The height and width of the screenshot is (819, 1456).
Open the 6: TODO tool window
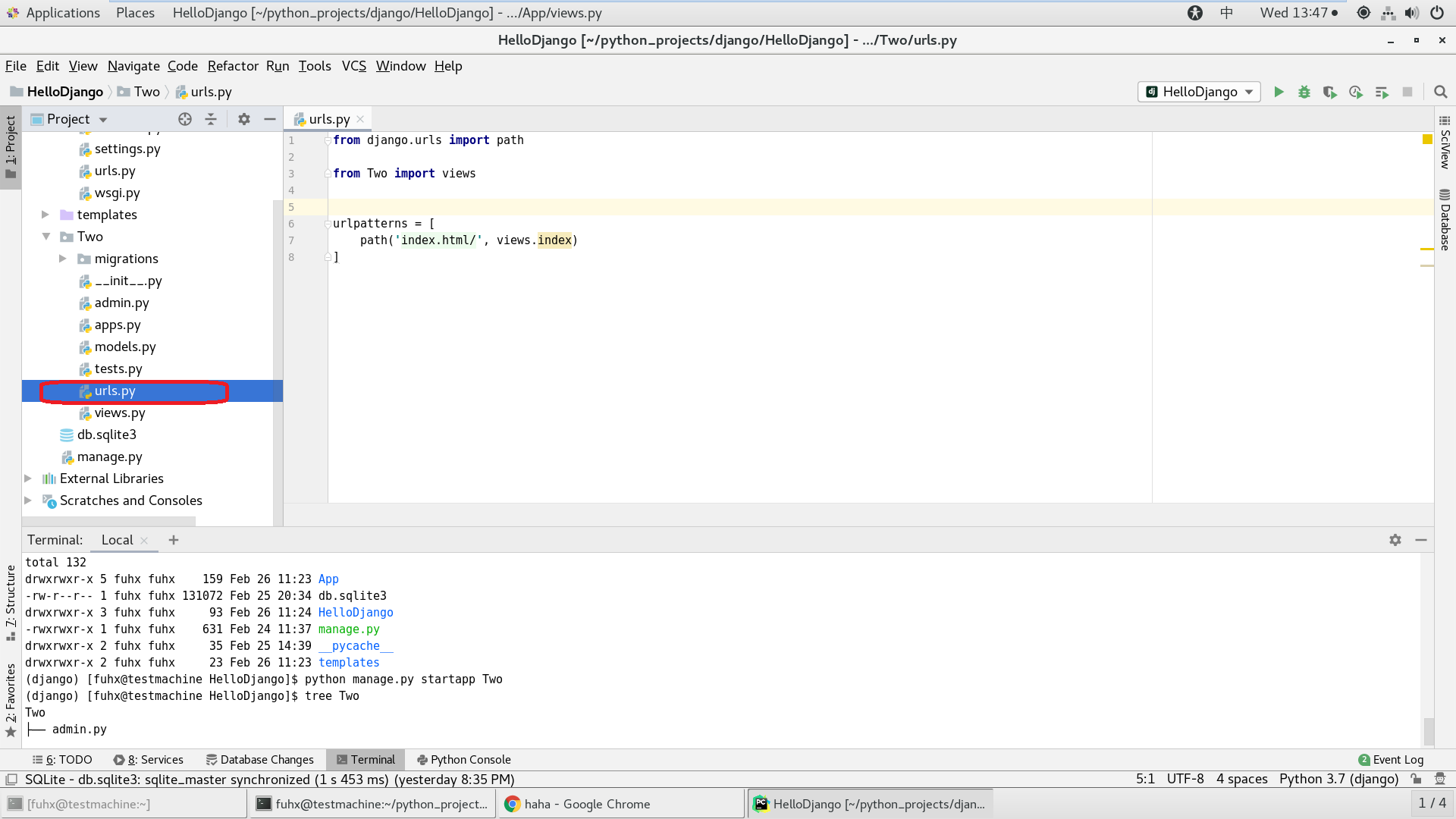[62, 760]
